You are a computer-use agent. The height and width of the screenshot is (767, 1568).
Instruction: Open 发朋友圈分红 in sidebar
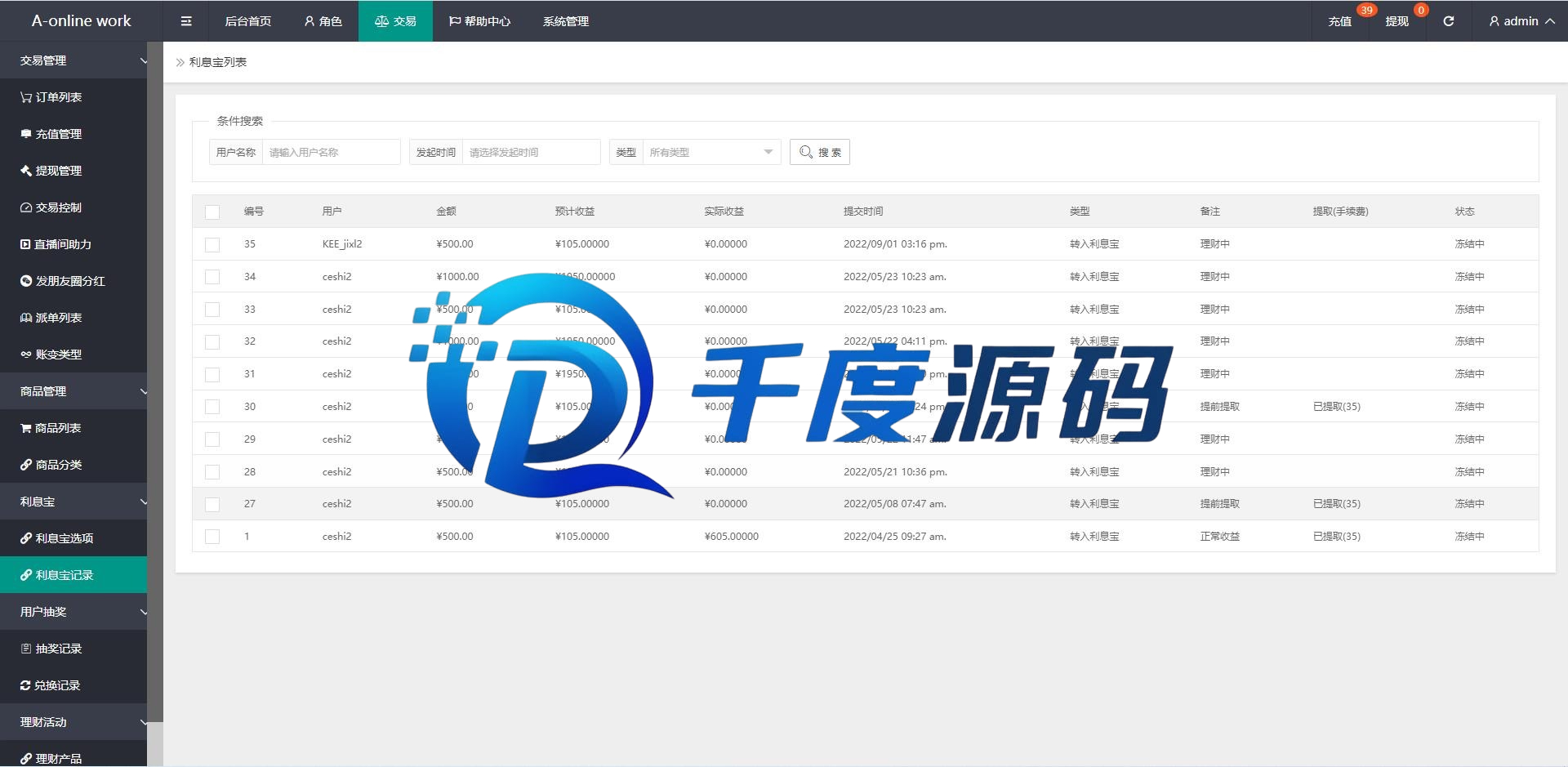point(73,281)
